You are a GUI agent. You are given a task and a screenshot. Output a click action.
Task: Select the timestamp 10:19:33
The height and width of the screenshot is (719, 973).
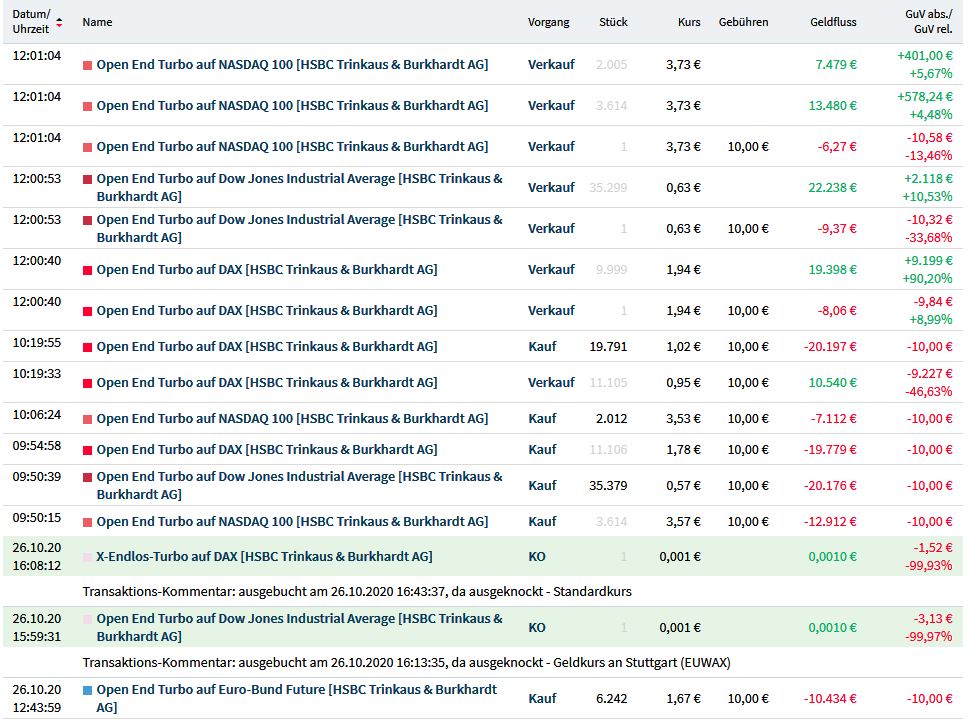click(37, 373)
